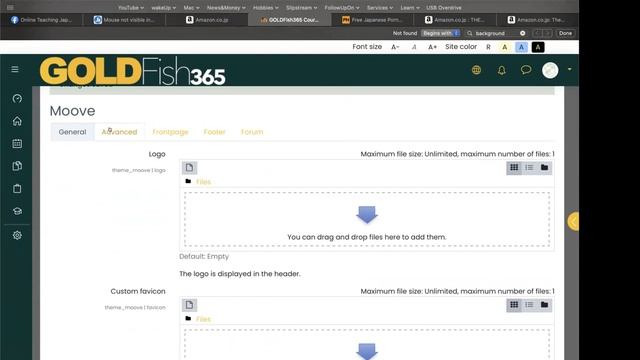Screen dimensions: 640x360
Task: Open Files folder link under Custom favicon
Action: 203,319
